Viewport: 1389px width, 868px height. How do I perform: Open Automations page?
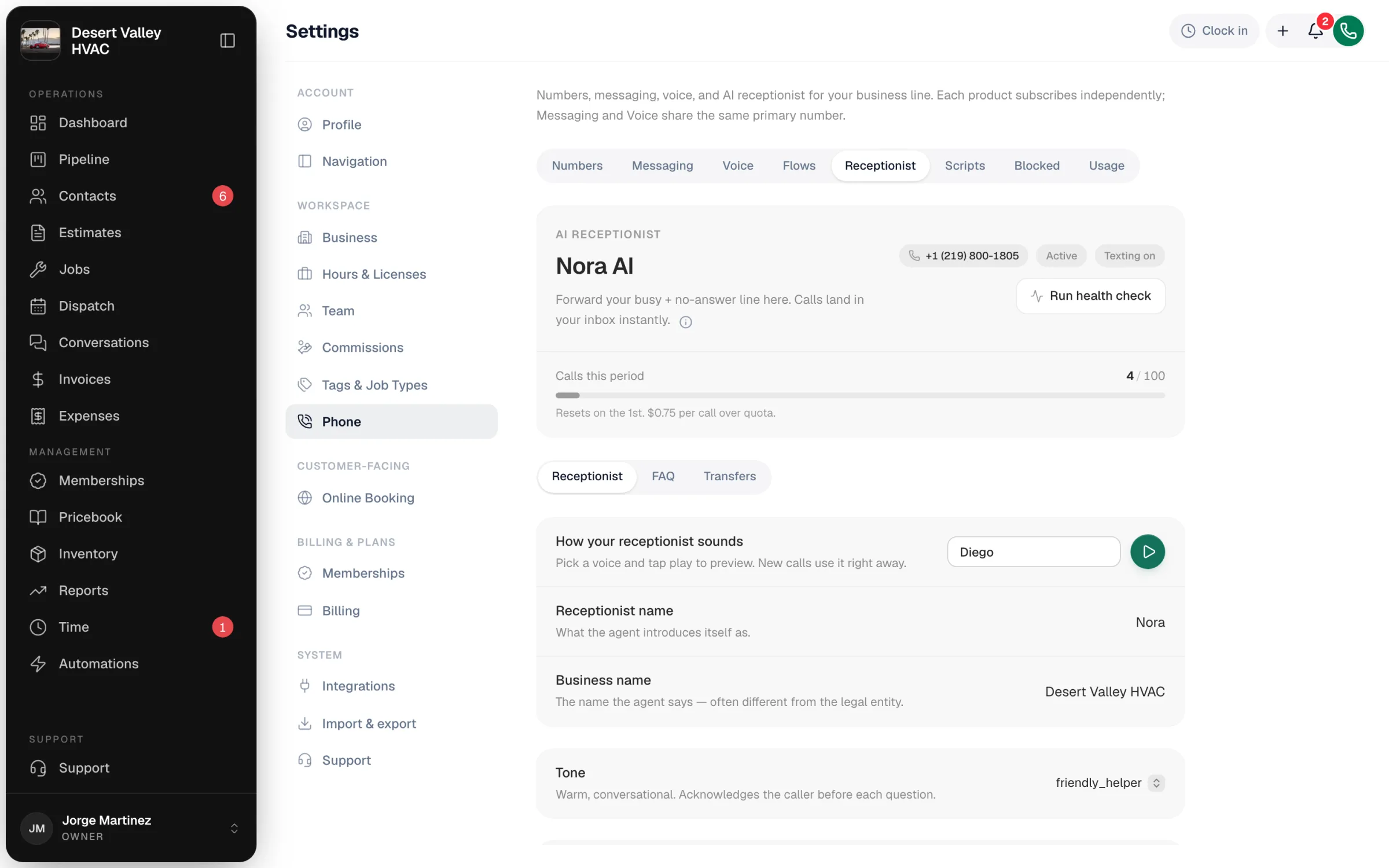(131, 664)
